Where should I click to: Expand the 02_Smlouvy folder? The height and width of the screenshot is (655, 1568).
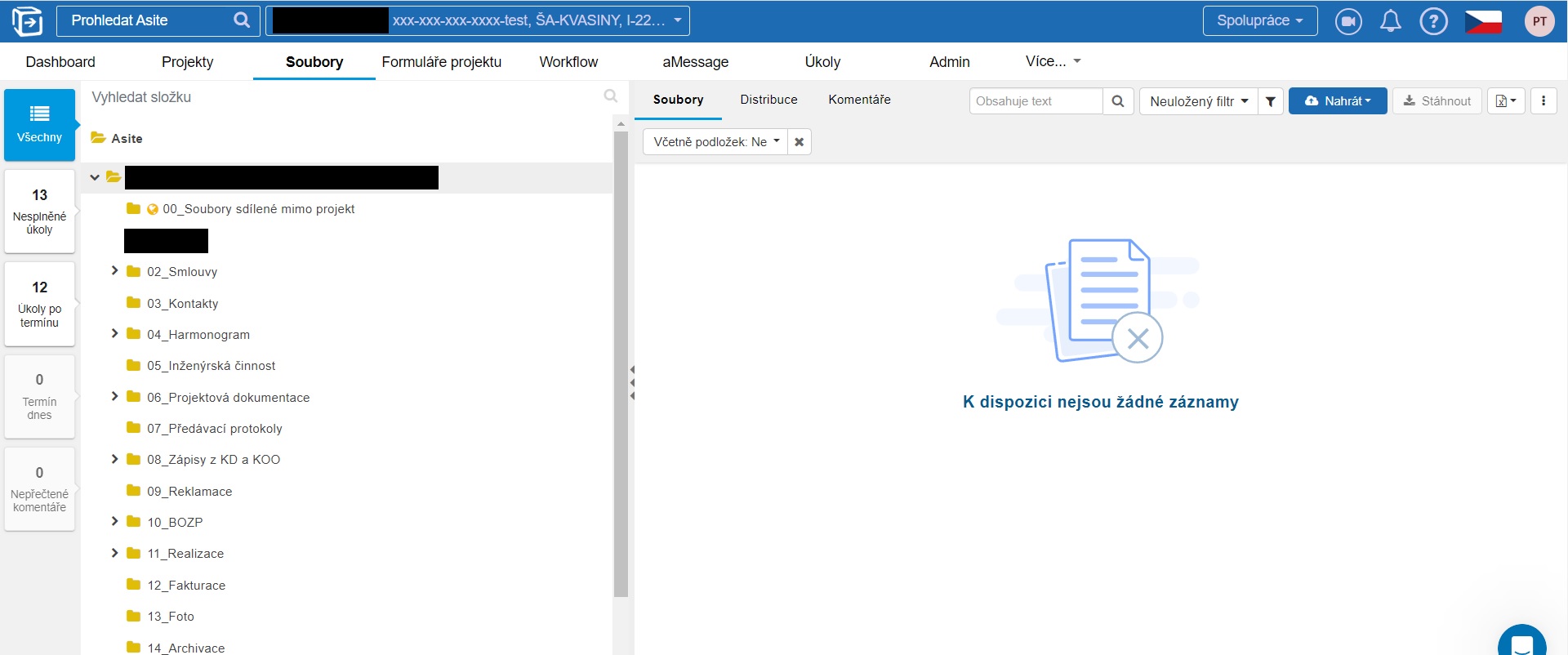click(x=114, y=271)
